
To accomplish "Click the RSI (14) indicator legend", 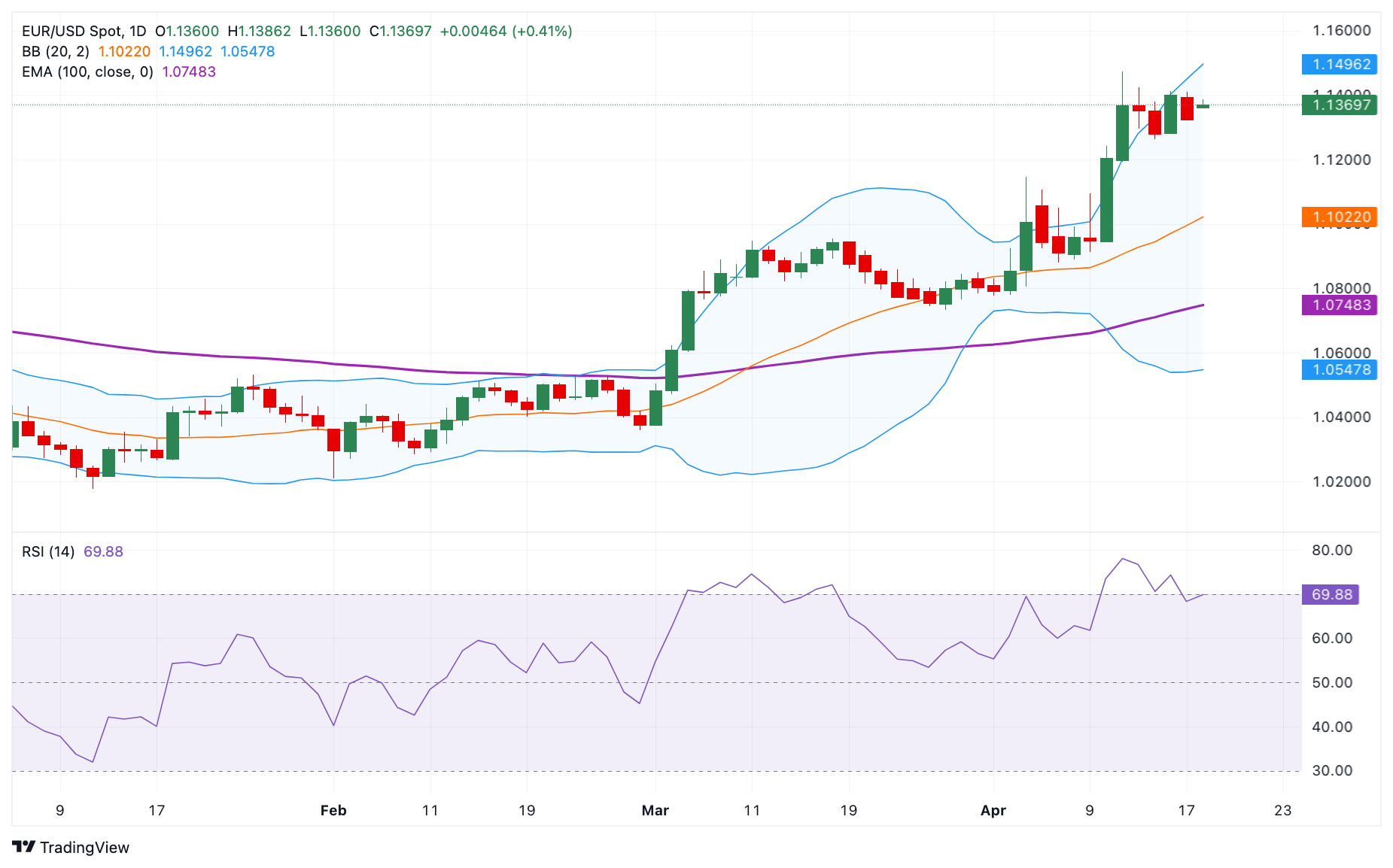I will click(47, 551).
